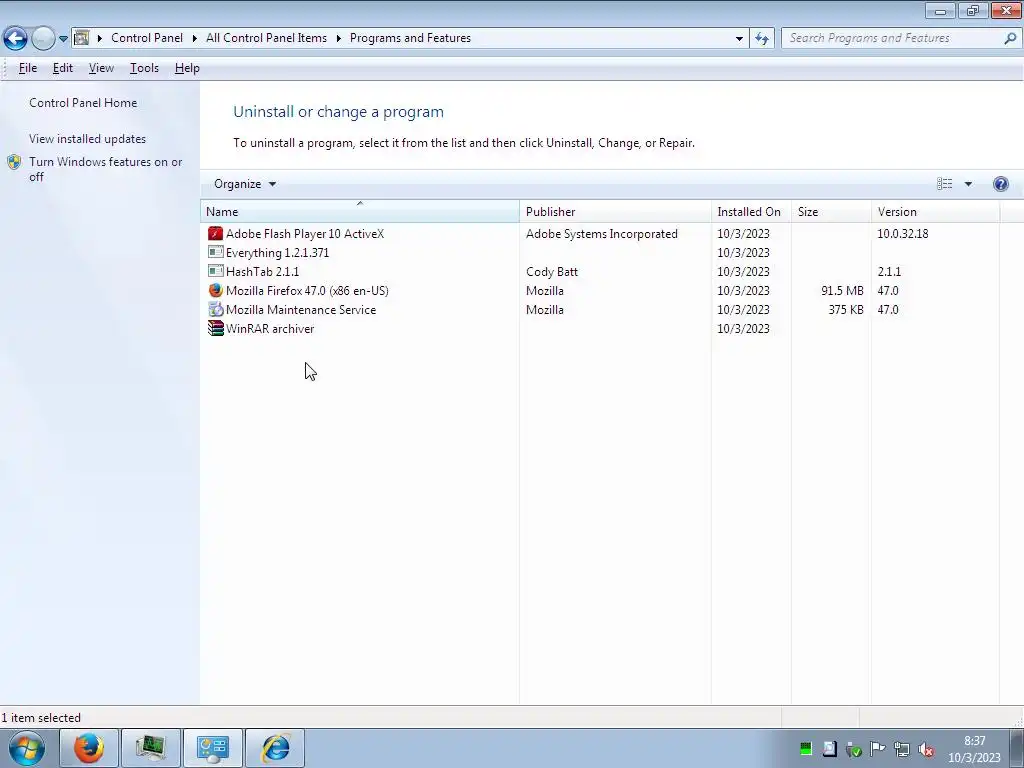
Task: Open the Edit menu
Action: 63,68
